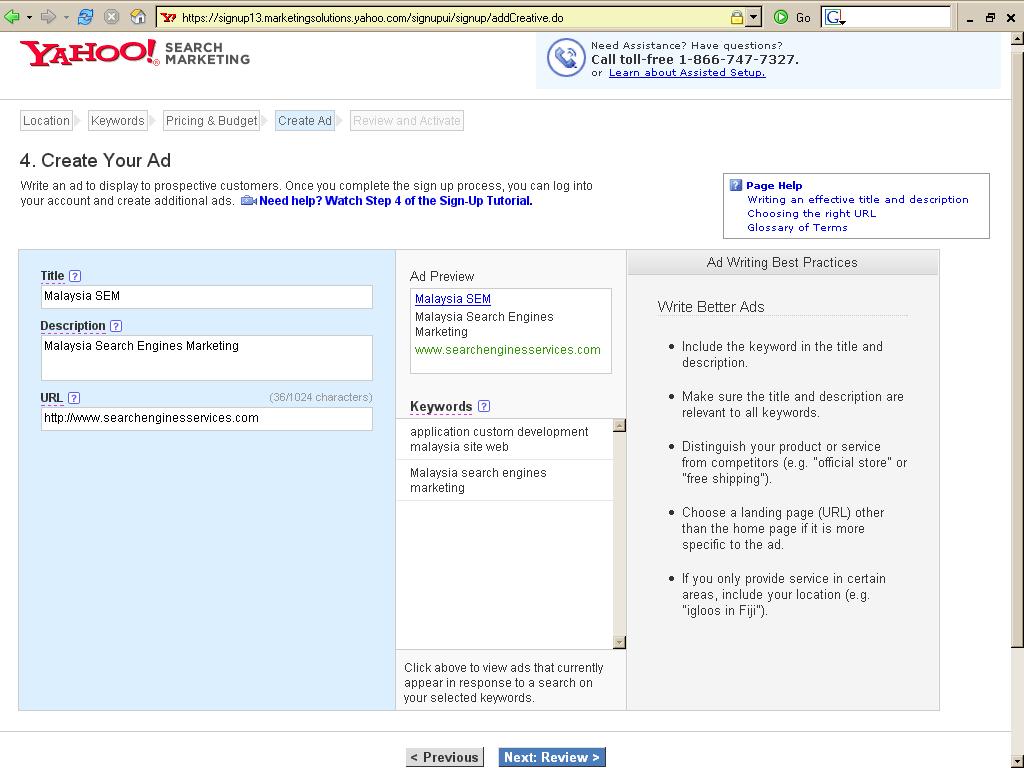The width and height of the screenshot is (1024, 768).
Task: Click the Keywords heading label
Action: point(441,406)
